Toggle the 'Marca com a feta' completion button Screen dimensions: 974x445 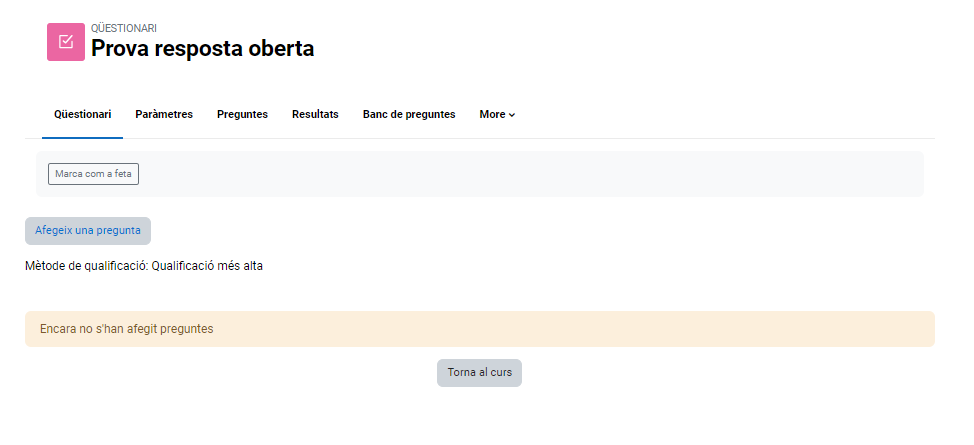pos(93,174)
